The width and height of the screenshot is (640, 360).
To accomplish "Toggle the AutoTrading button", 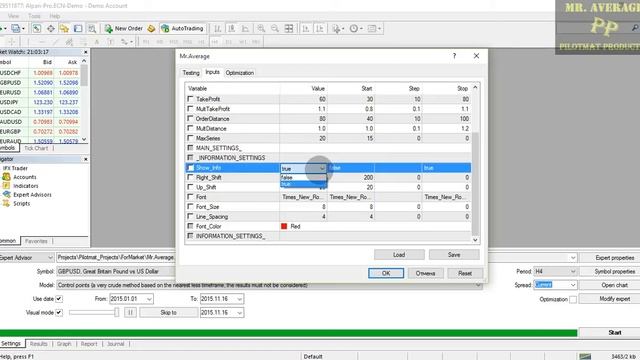I will click(182, 29).
